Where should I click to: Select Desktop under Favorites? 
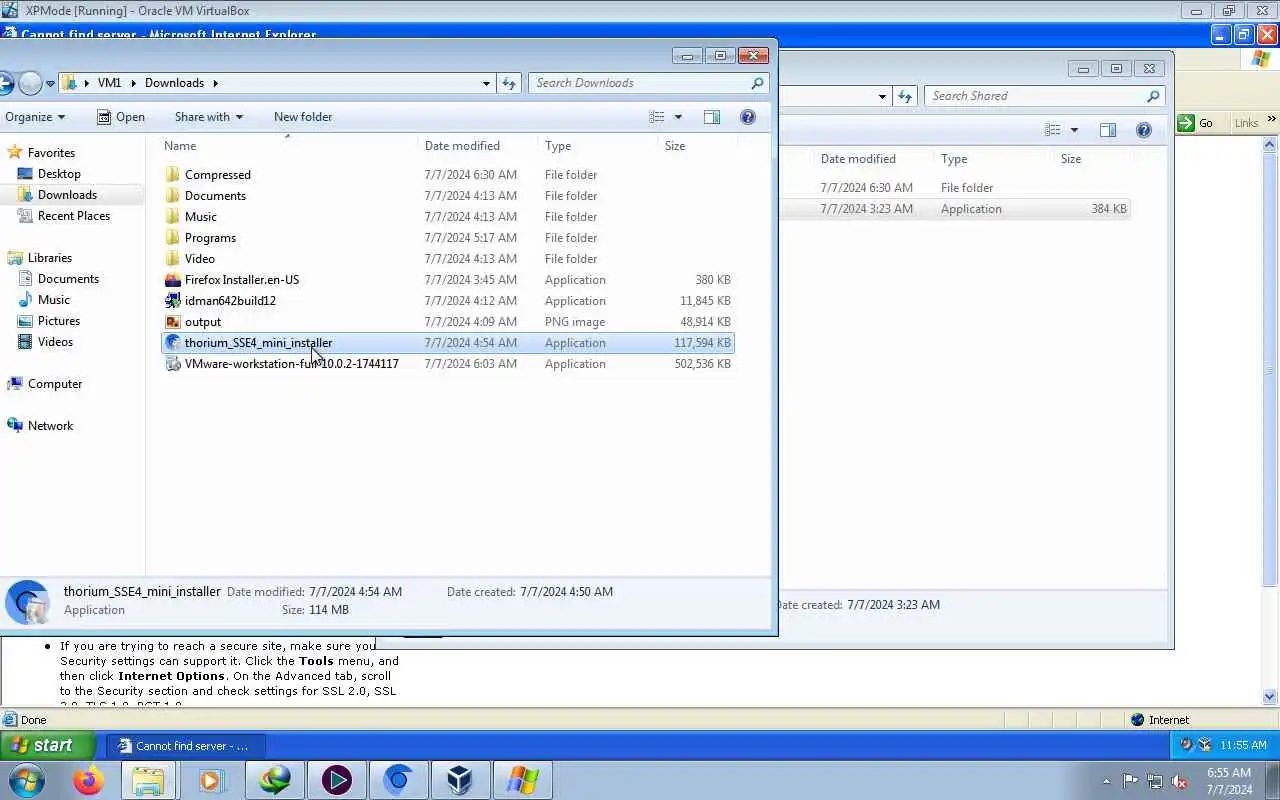click(59, 174)
